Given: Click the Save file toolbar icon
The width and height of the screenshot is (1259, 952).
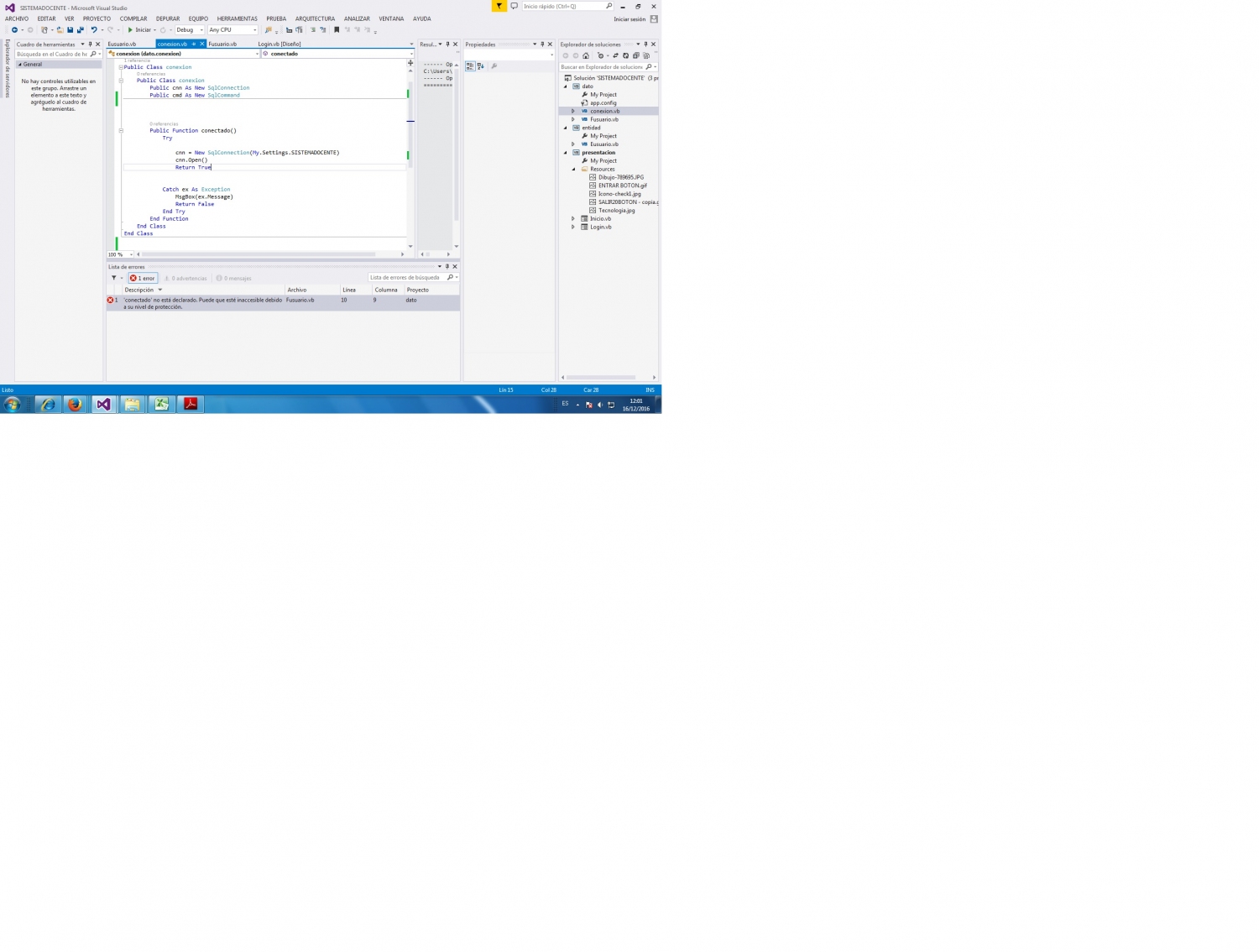Looking at the screenshot, I should pos(71,30).
